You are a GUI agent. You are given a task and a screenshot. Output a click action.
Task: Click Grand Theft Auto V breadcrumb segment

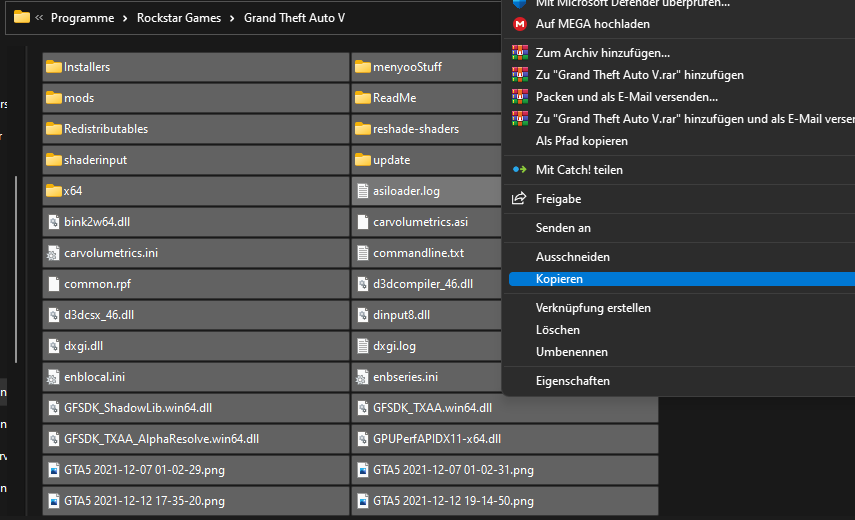[294, 18]
